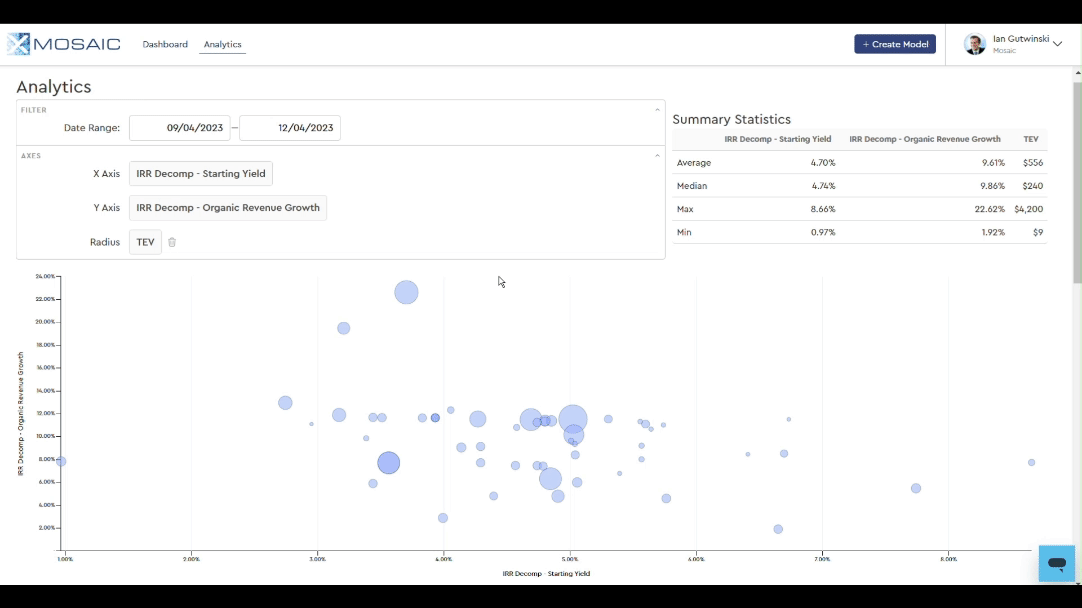Edit the end date 12/04/2023 field
The image size is (1082, 608).
(x=291, y=128)
